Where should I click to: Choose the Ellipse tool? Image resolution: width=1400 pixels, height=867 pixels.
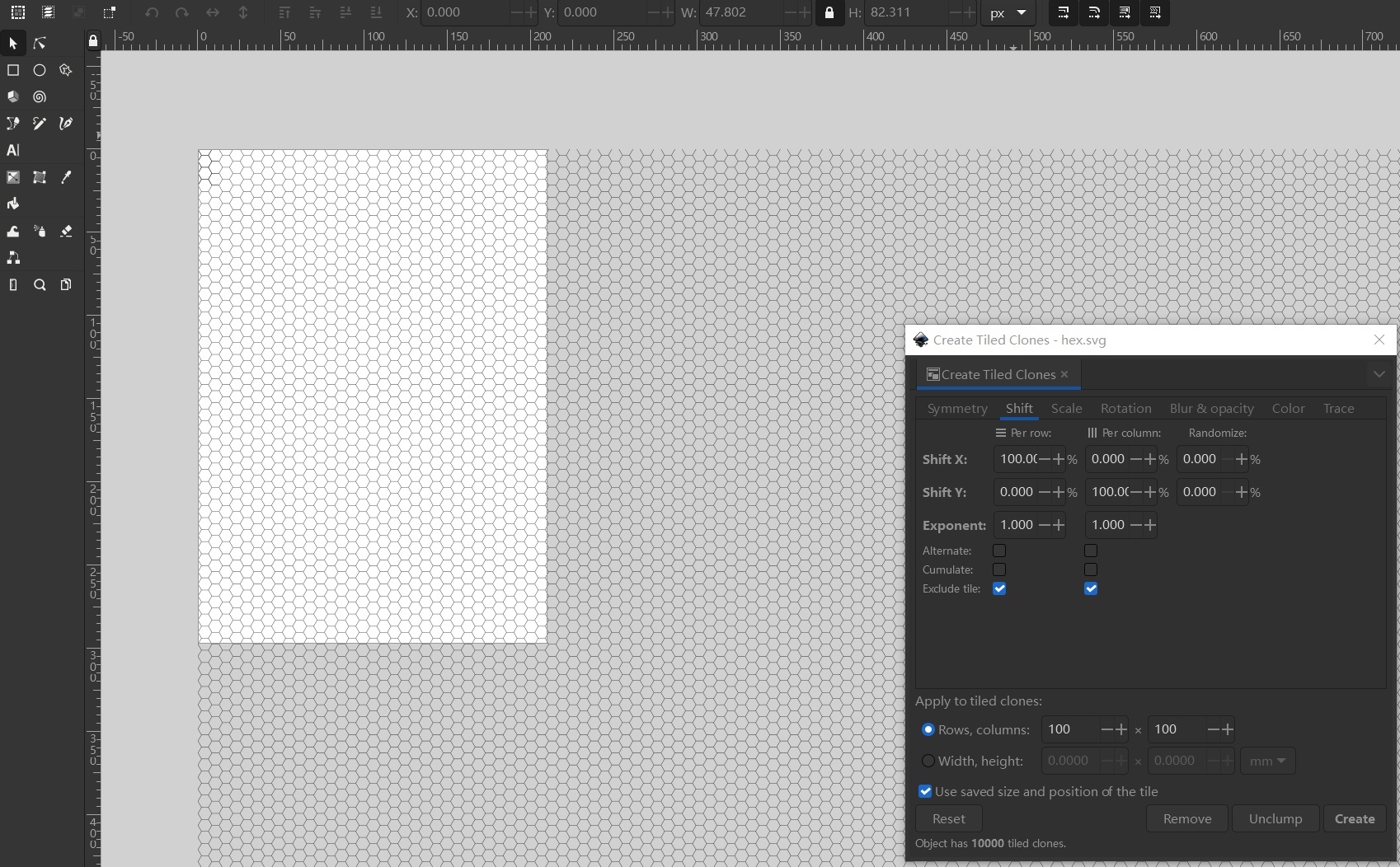click(40, 70)
